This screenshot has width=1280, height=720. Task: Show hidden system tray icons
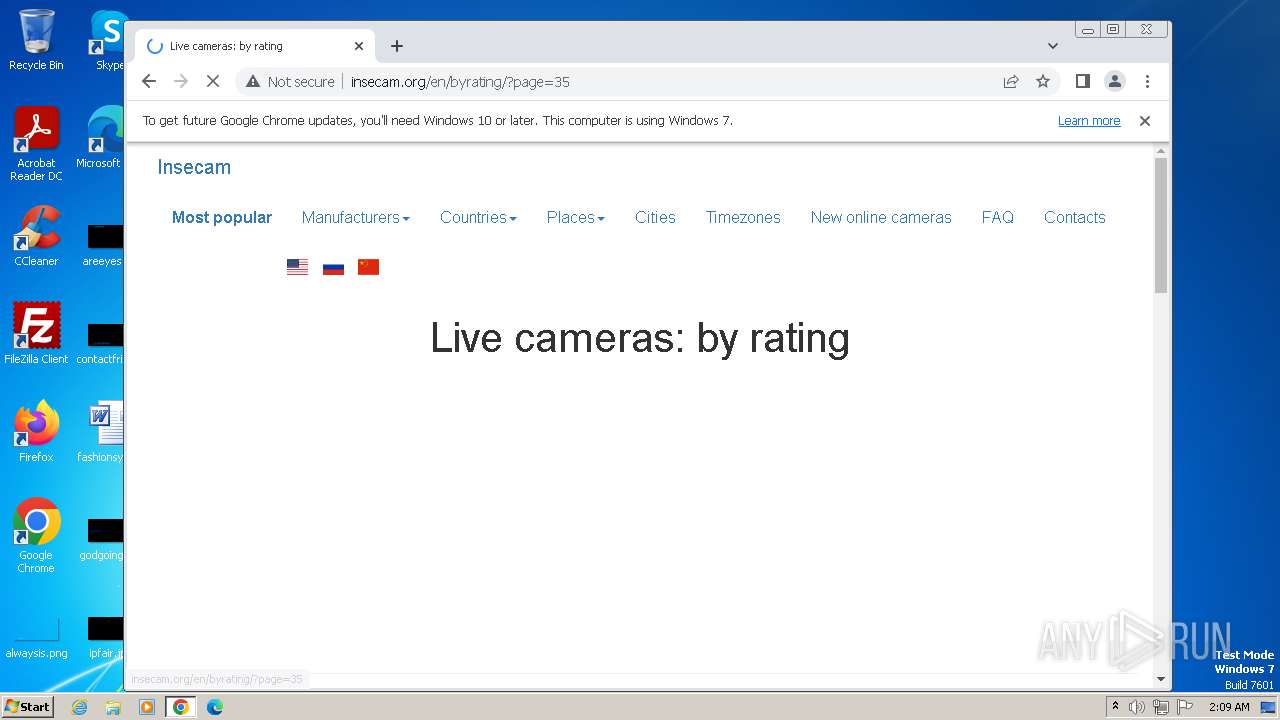coord(1116,707)
